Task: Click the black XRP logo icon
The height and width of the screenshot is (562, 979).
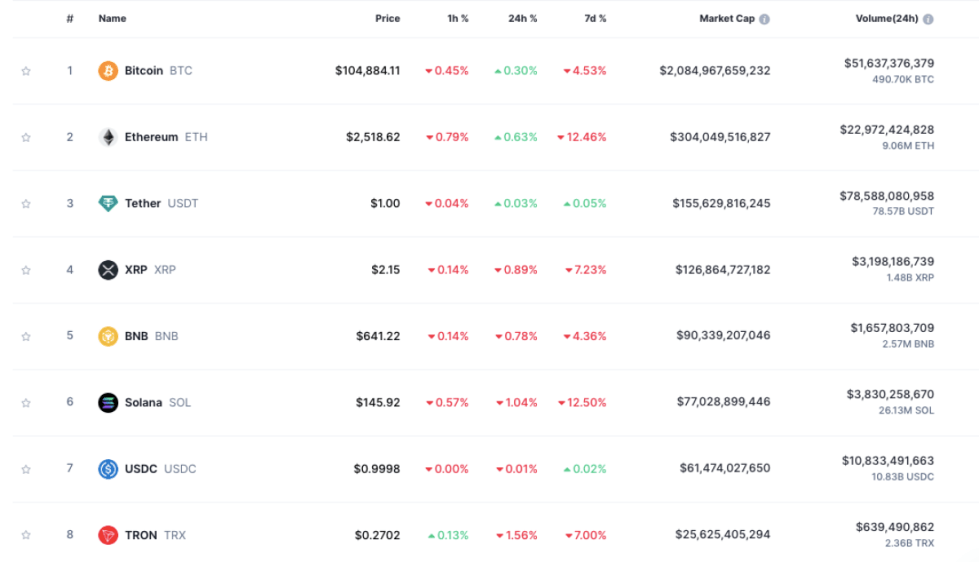Action: pyautogui.click(x=108, y=270)
